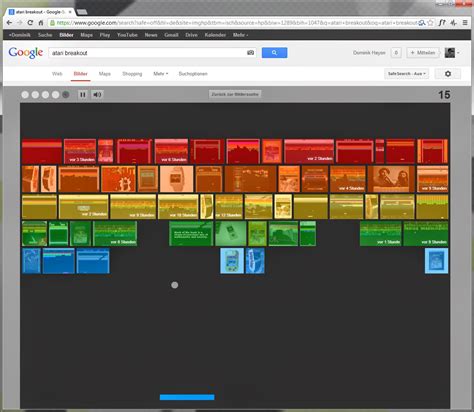Click the blue paddle
The image size is (474, 412).
[187, 397]
